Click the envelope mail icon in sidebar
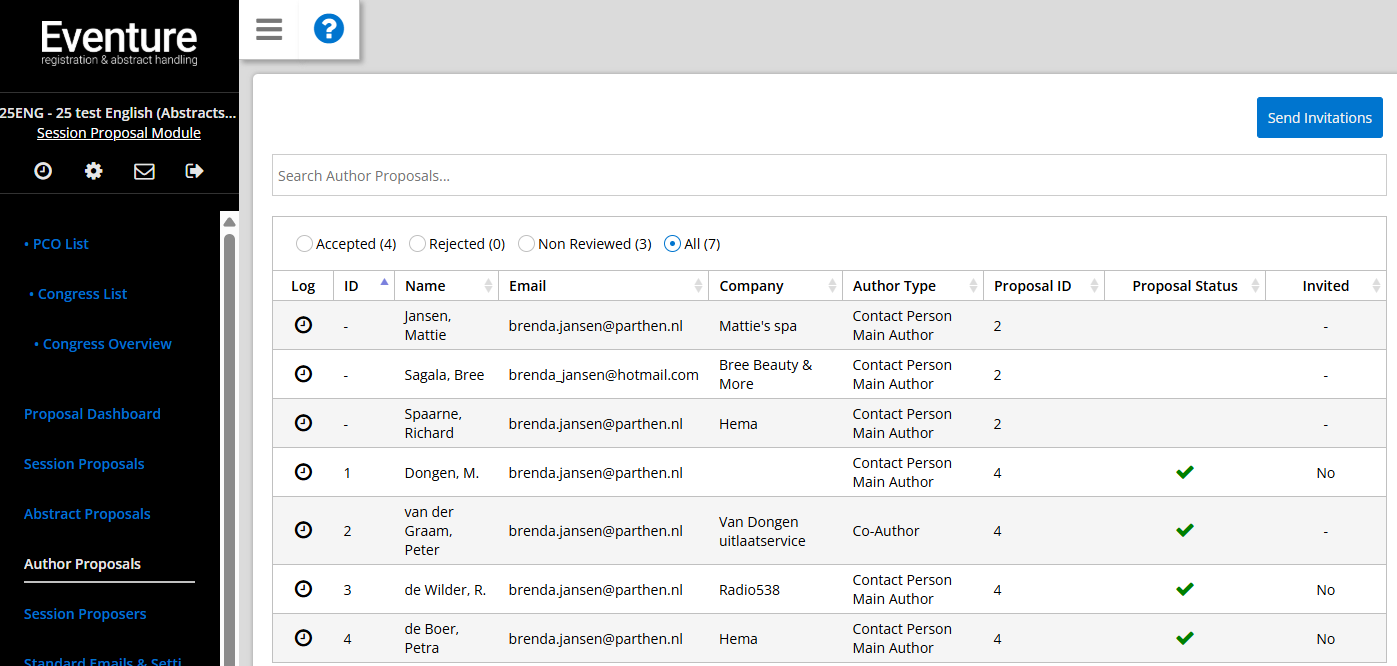The height and width of the screenshot is (666, 1397). pyautogui.click(x=144, y=171)
